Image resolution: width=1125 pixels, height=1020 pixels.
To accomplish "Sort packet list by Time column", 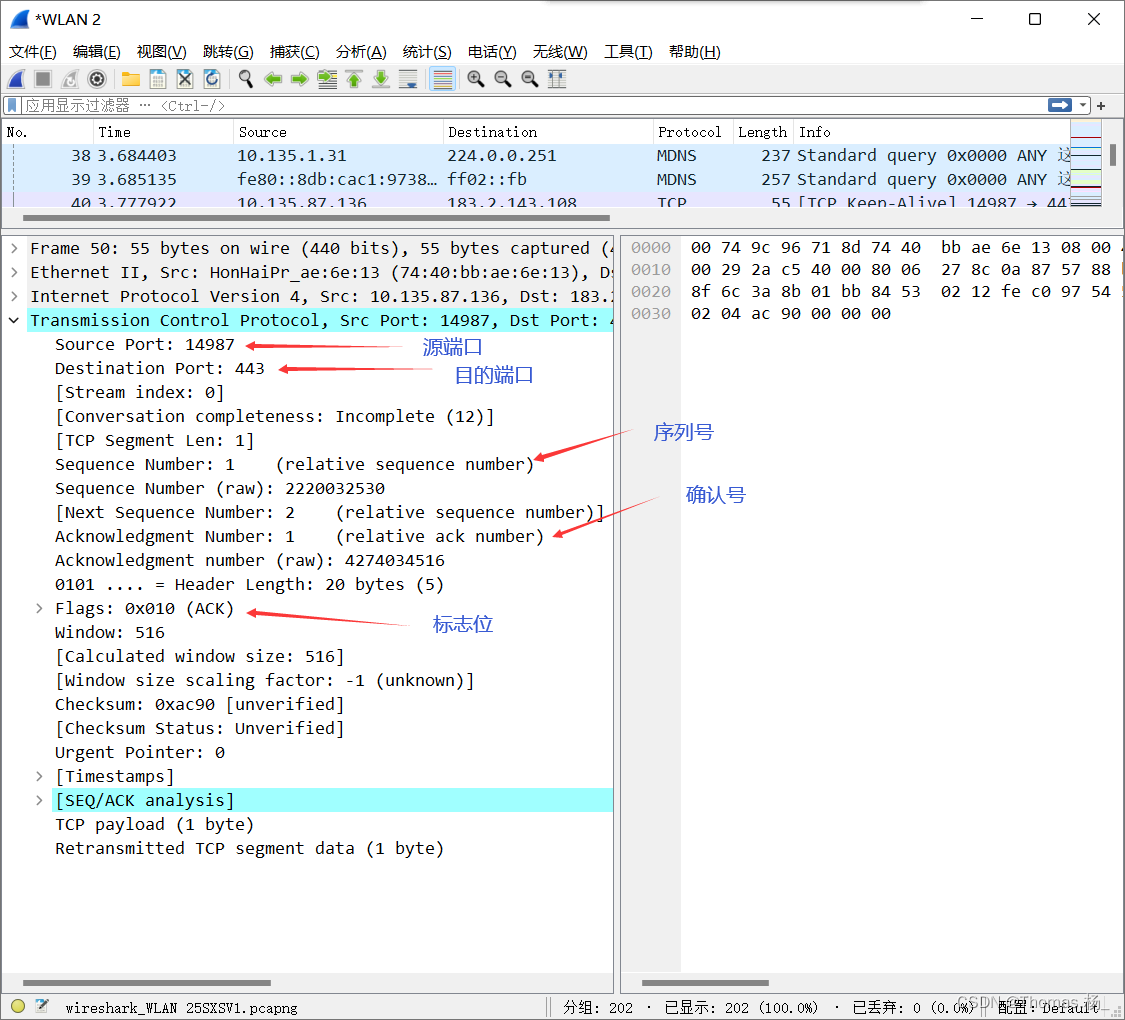I will point(163,132).
